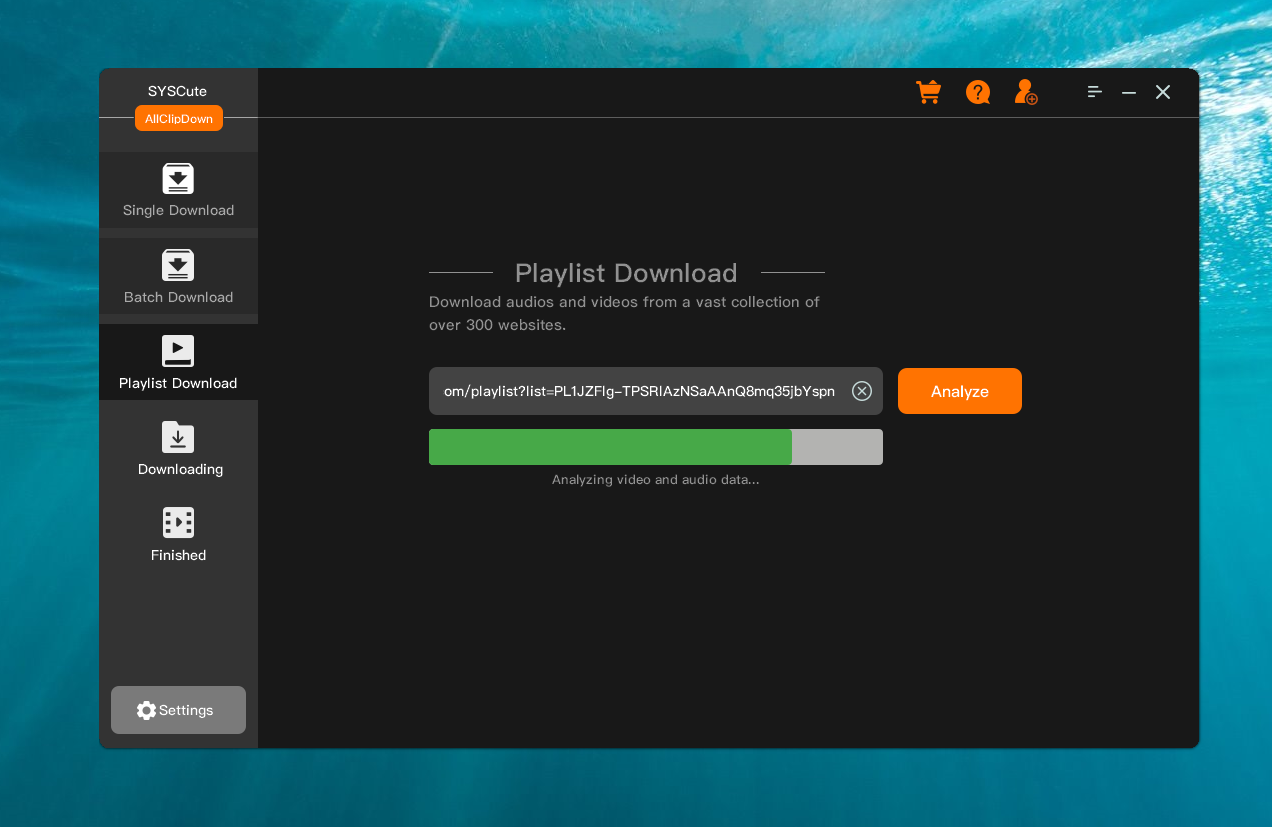View Finished downloads via the filmstrip icon
The width and height of the screenshot is (1272, 827).
178,521
